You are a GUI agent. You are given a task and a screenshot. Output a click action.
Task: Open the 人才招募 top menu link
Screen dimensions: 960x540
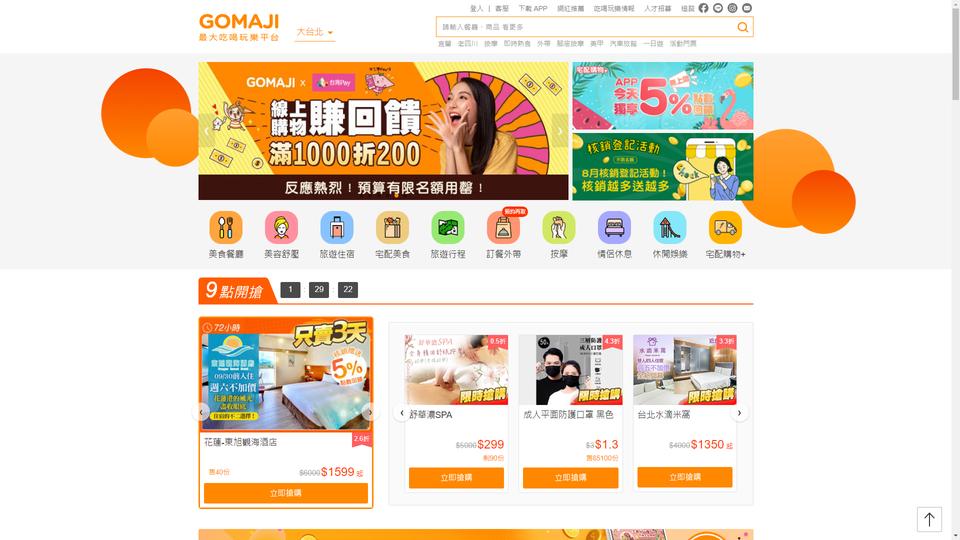point(657,9)
